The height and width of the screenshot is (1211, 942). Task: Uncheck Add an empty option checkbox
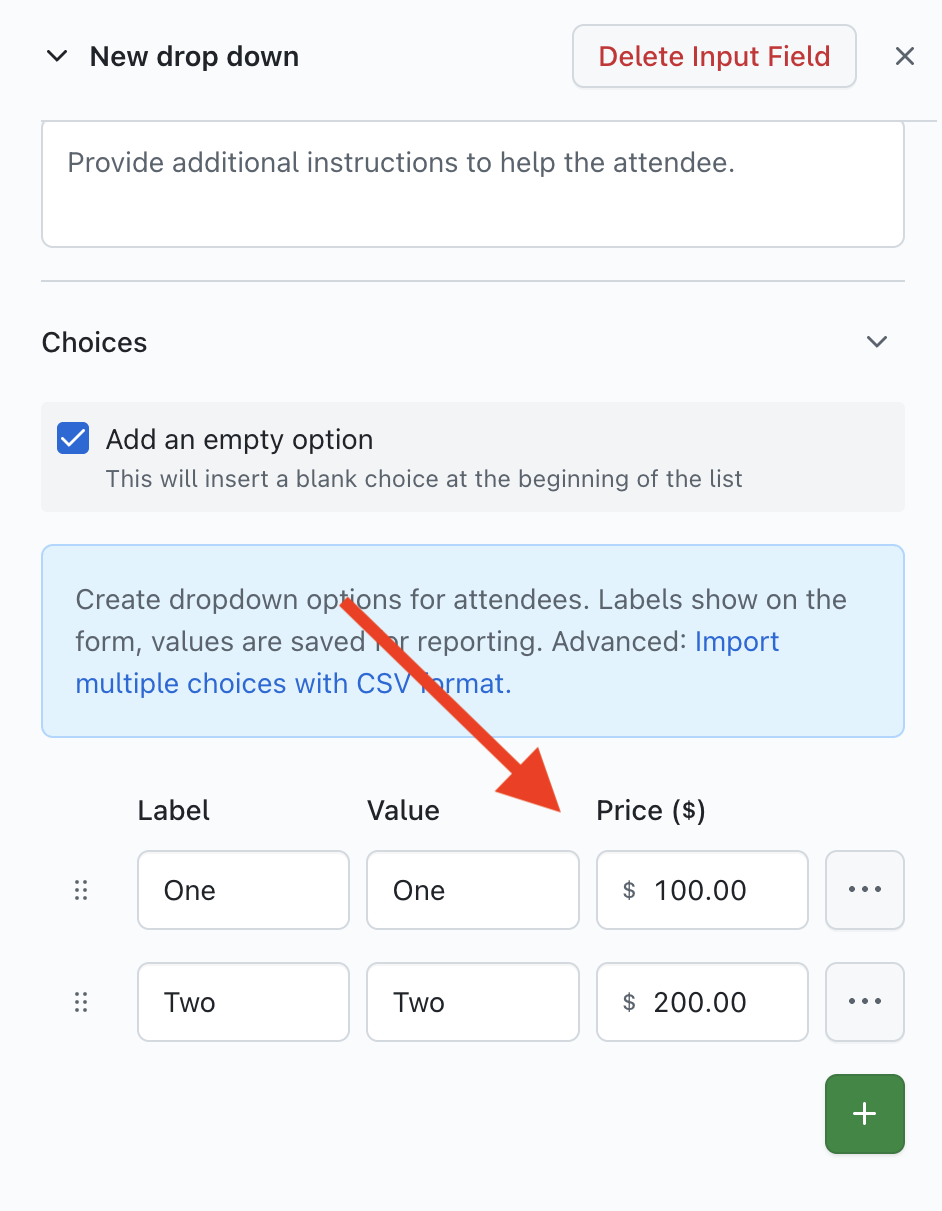click(x=73, y=439)
